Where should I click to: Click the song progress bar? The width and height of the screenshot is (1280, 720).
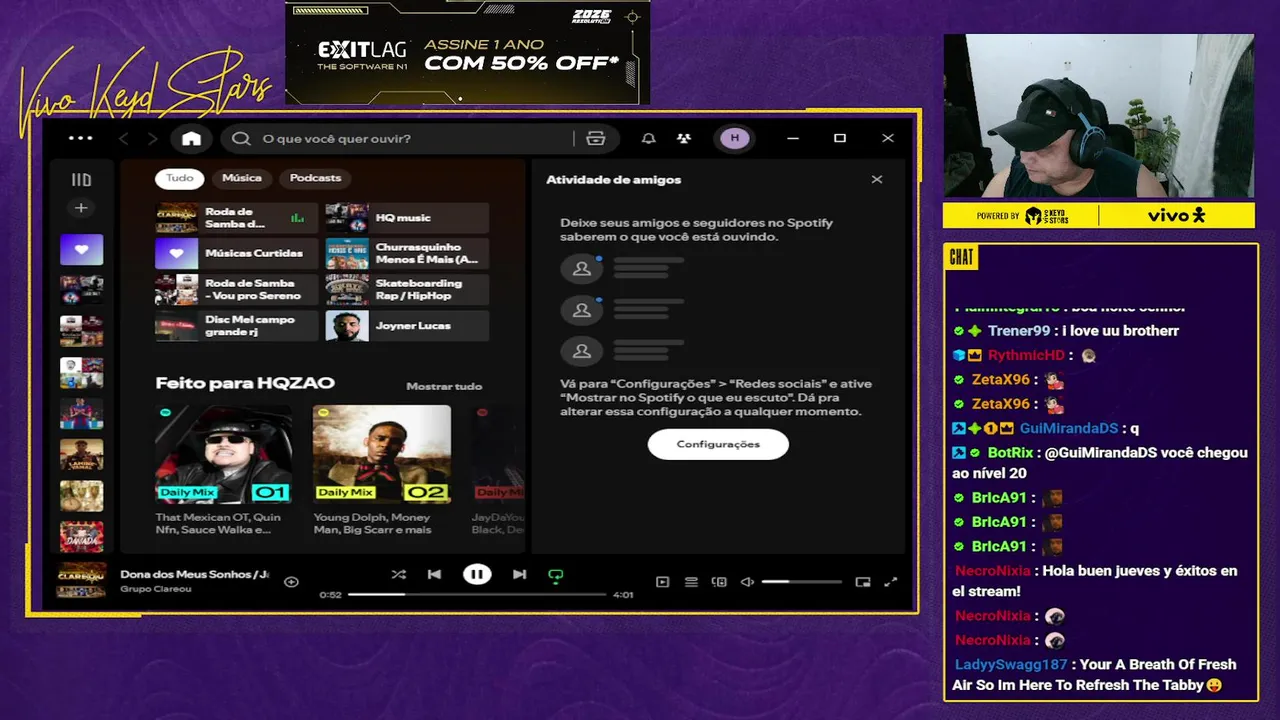click(477, 595)
